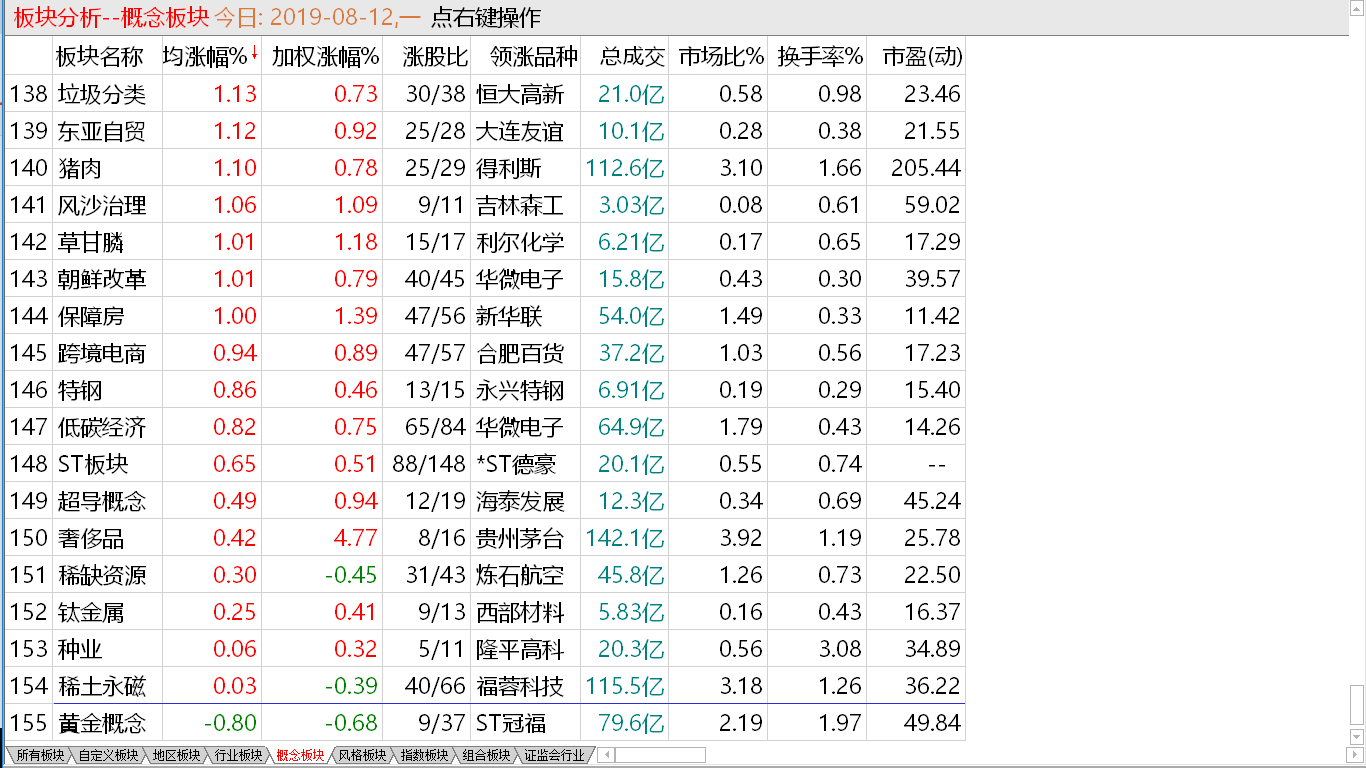This screenshot has width=1366, height=768.
Task: Click leading stock 隆平高科
Action: pyautogui.click(x=520, y=649)
